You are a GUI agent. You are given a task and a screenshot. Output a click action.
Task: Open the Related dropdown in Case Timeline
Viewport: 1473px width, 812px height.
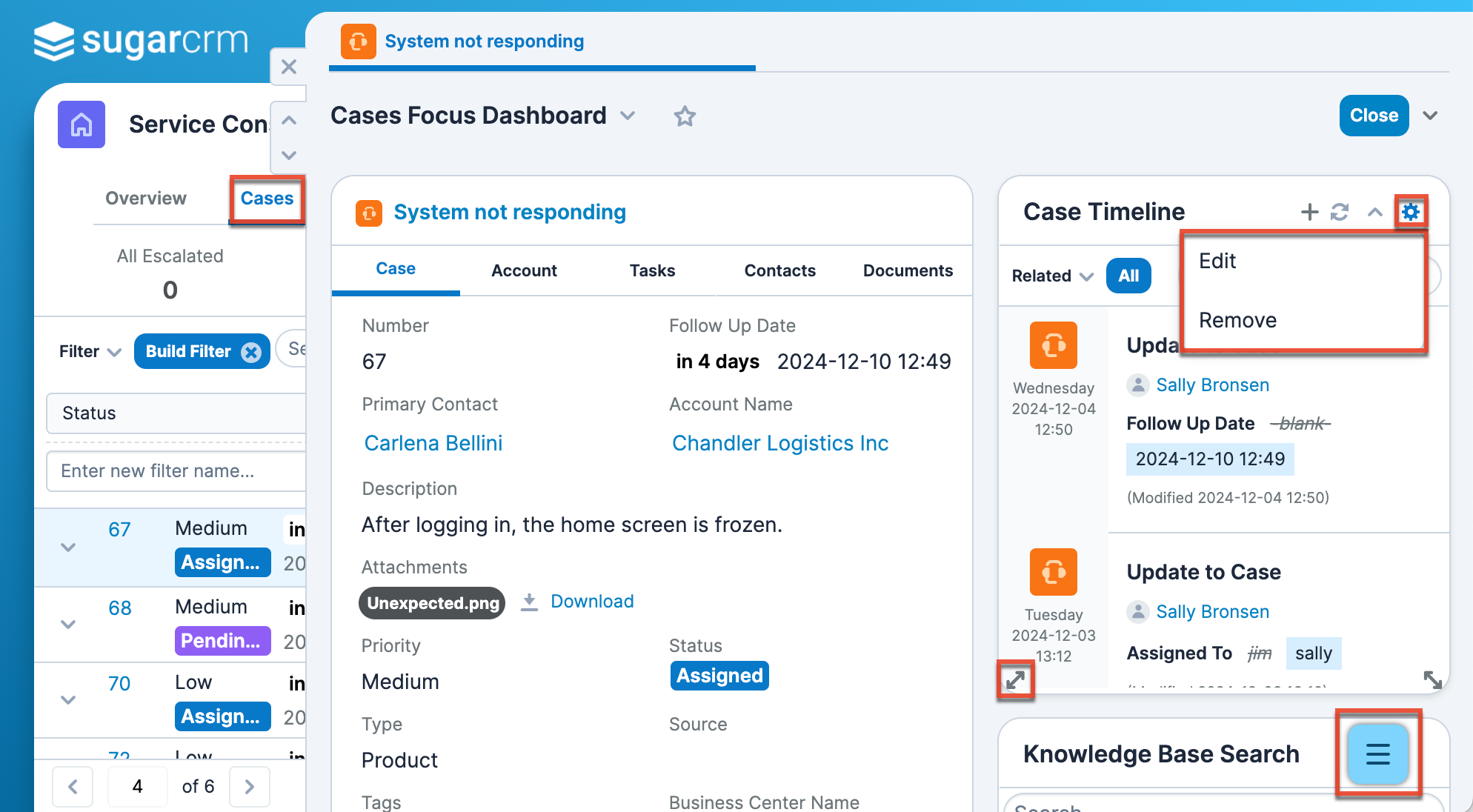coord(1051,276)
